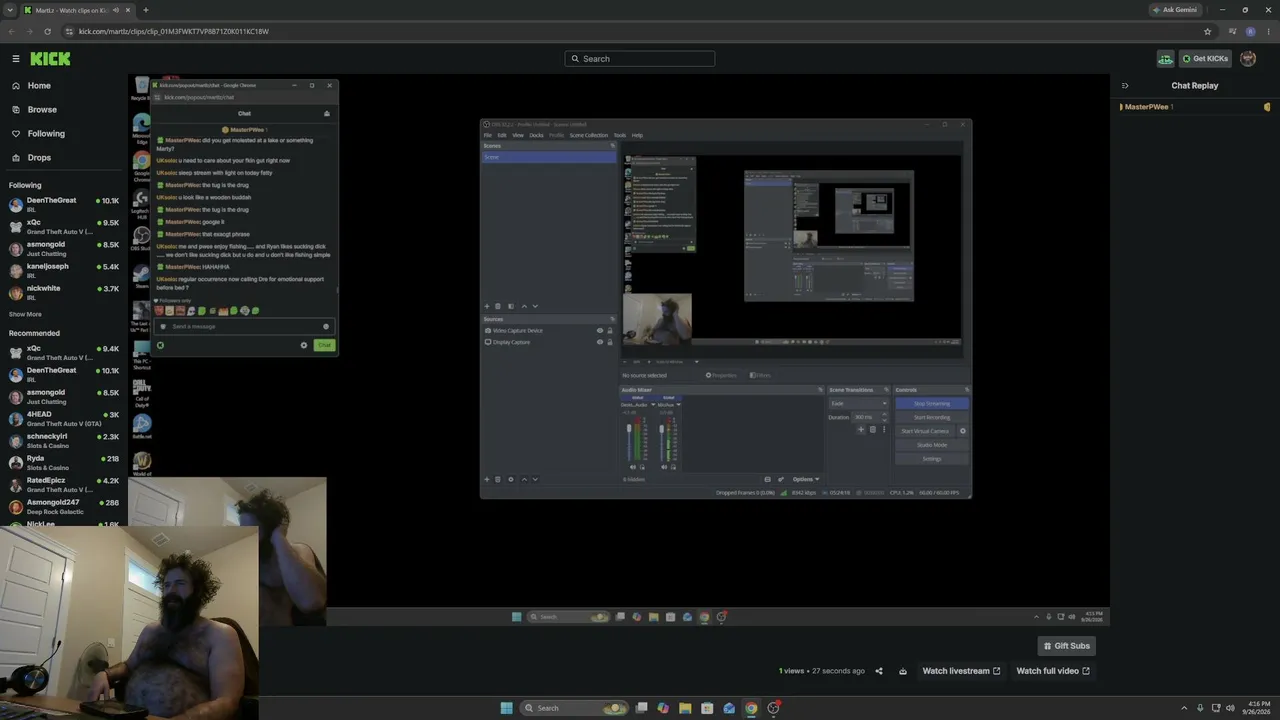Focus the Kick Search field
Screen dimensions: 1280x720
(x=640, y=59)
